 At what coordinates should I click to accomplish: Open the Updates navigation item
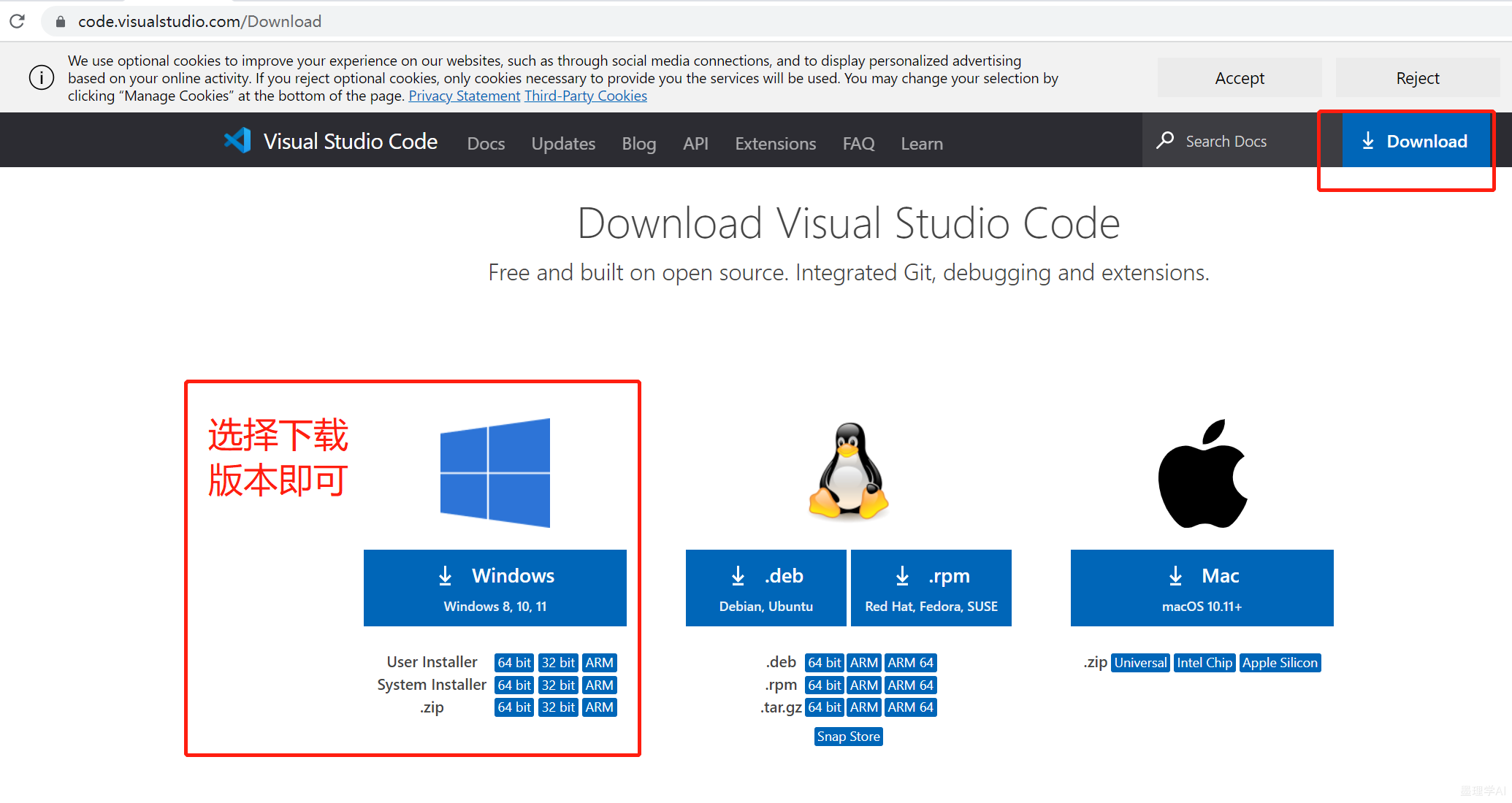tap(563, 143)
